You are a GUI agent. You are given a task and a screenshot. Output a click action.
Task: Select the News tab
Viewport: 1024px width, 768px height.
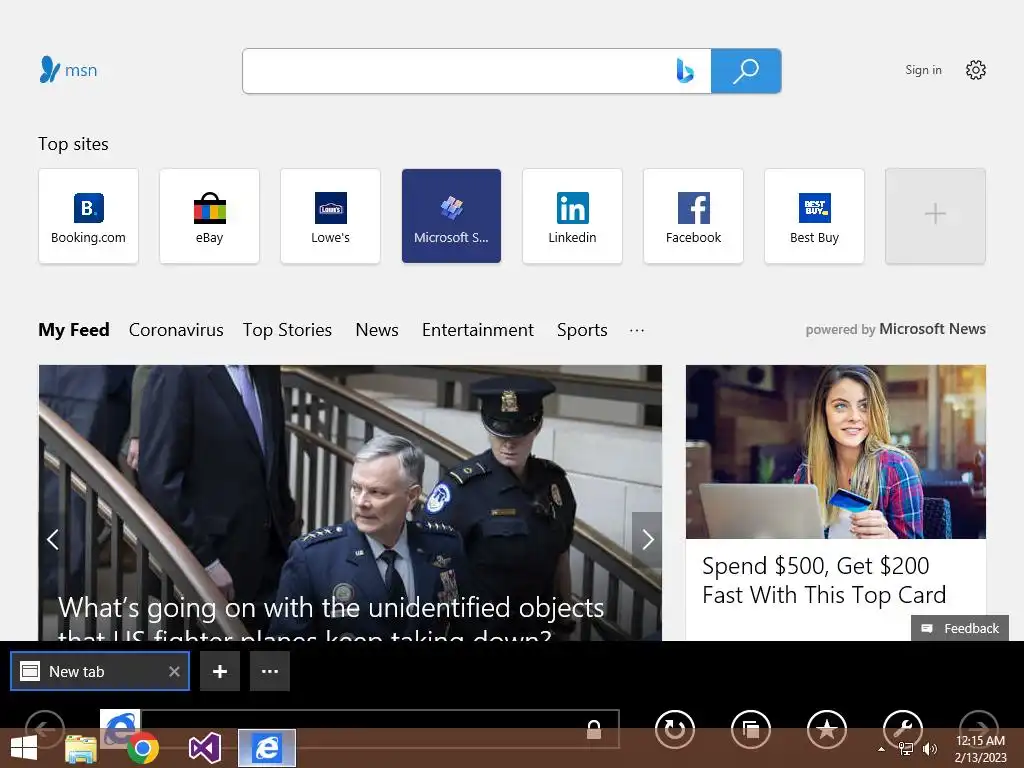[x=377, y=330]
